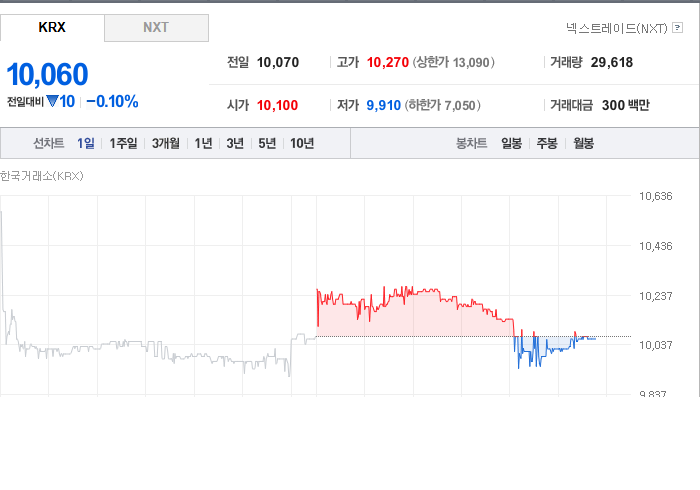700x490 pixels.
Task: Show the 주봉 weekly candle chart
Action: [547, 143]
